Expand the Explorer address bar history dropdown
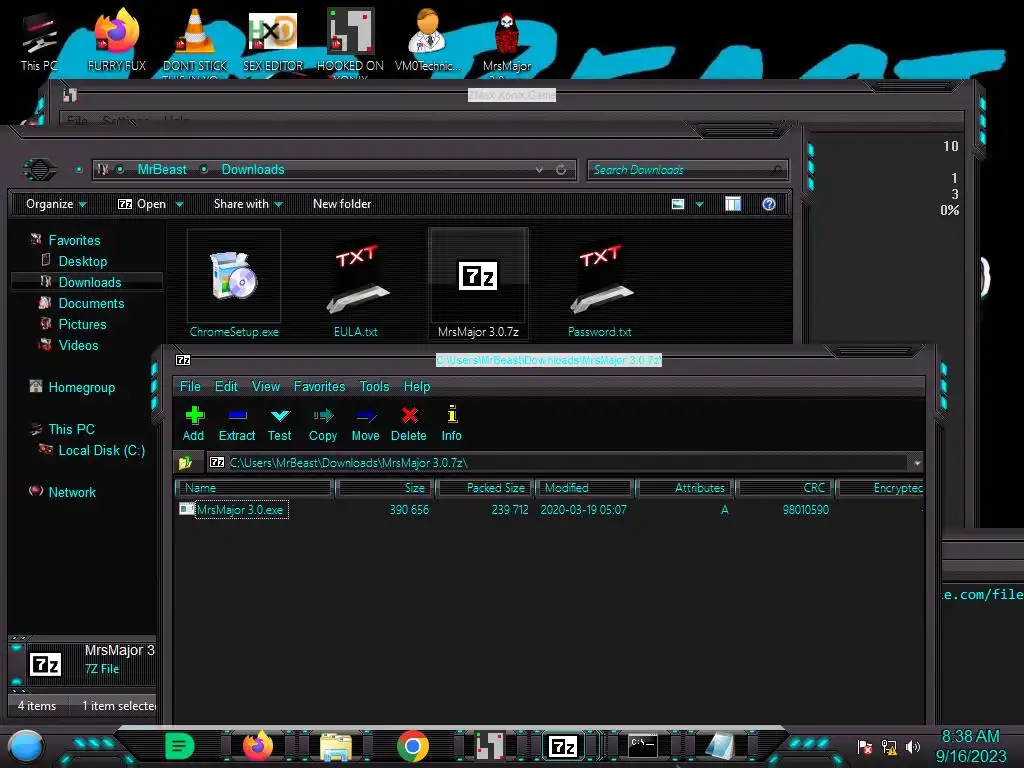 (539, 170)
